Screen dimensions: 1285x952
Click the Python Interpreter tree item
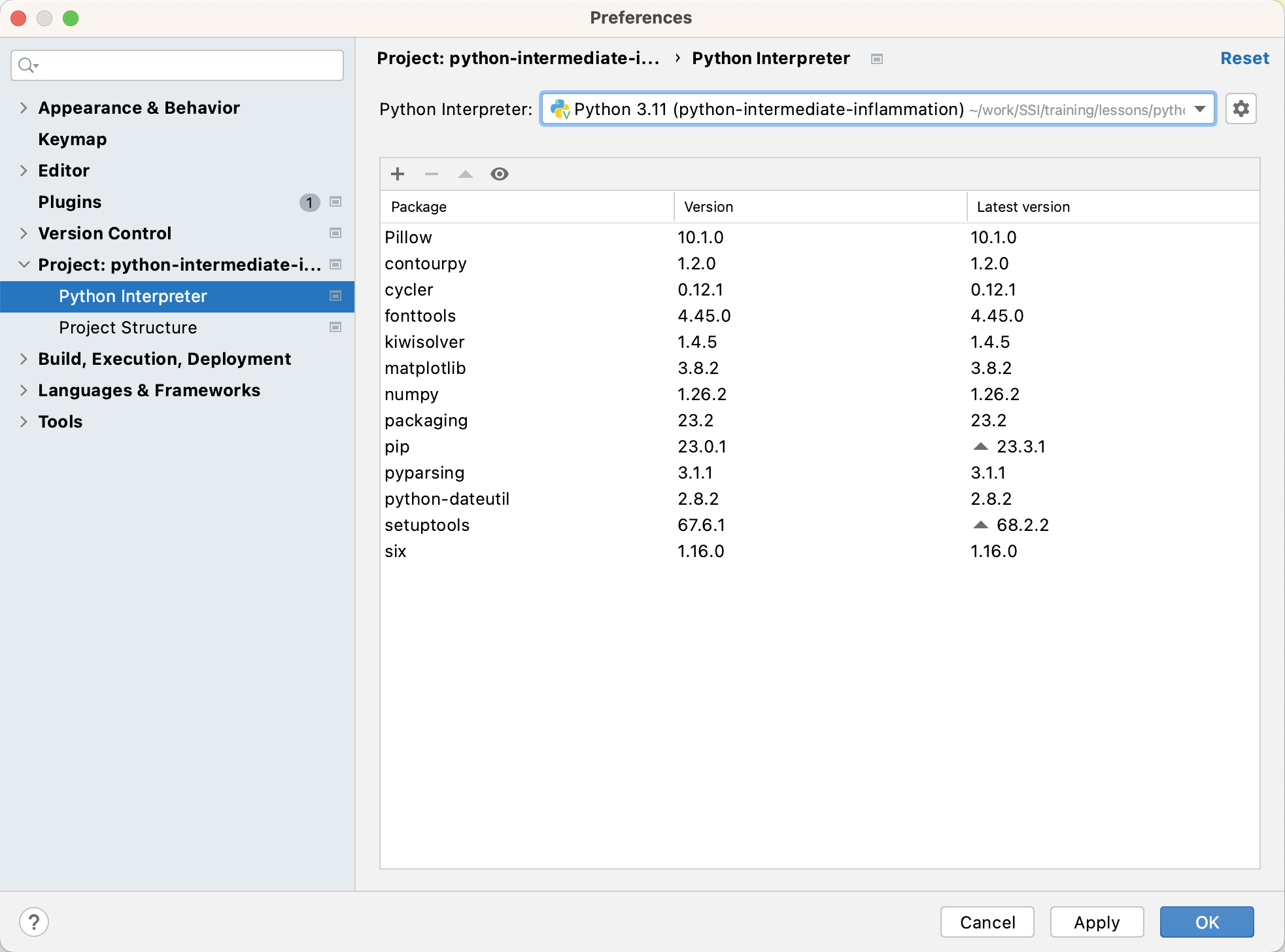(132, 296)
